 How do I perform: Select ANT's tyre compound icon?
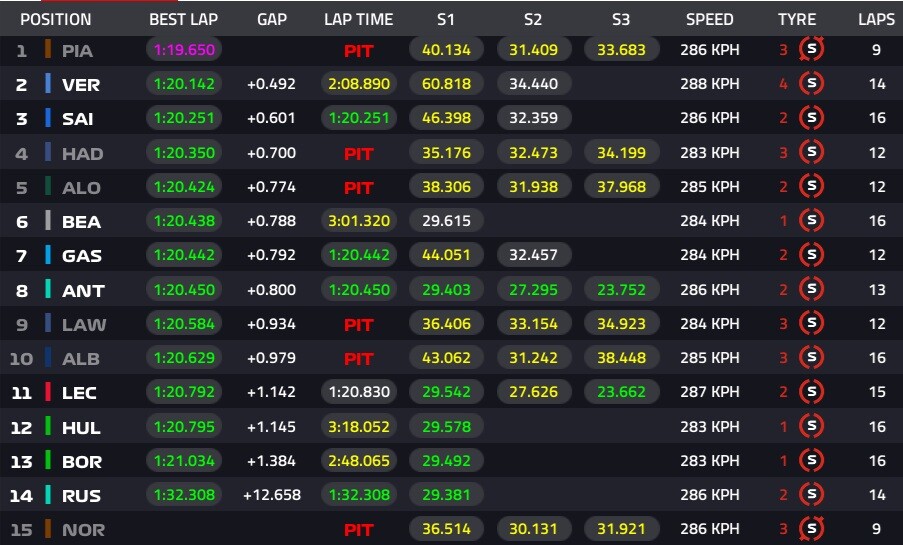[x=811, y=290]
